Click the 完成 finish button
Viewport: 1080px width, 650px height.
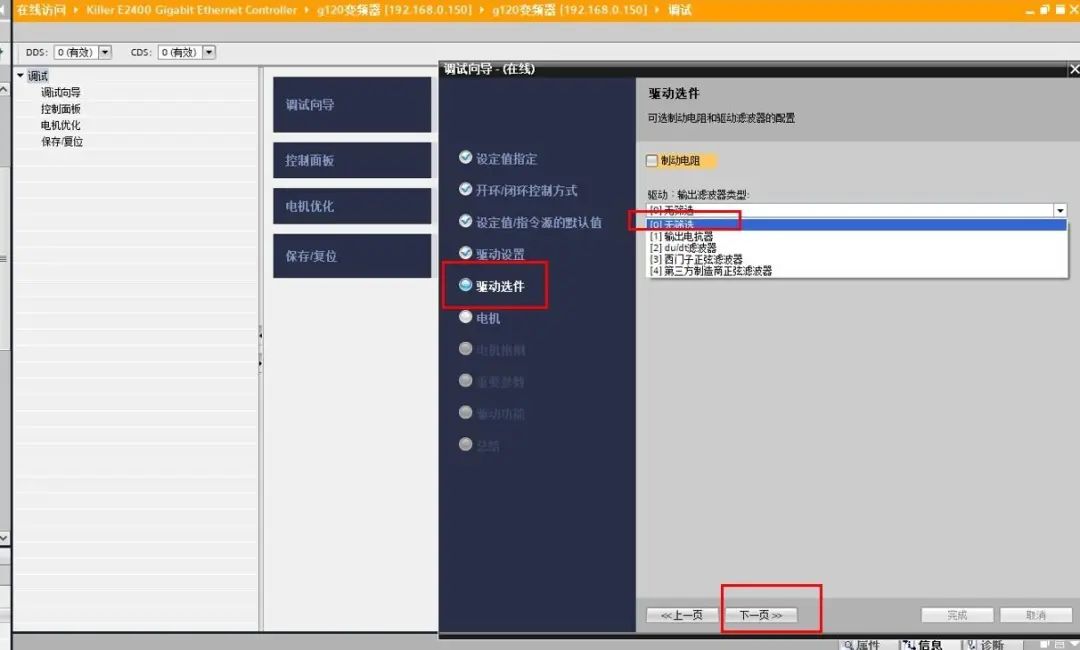click(x=957, y=615)
